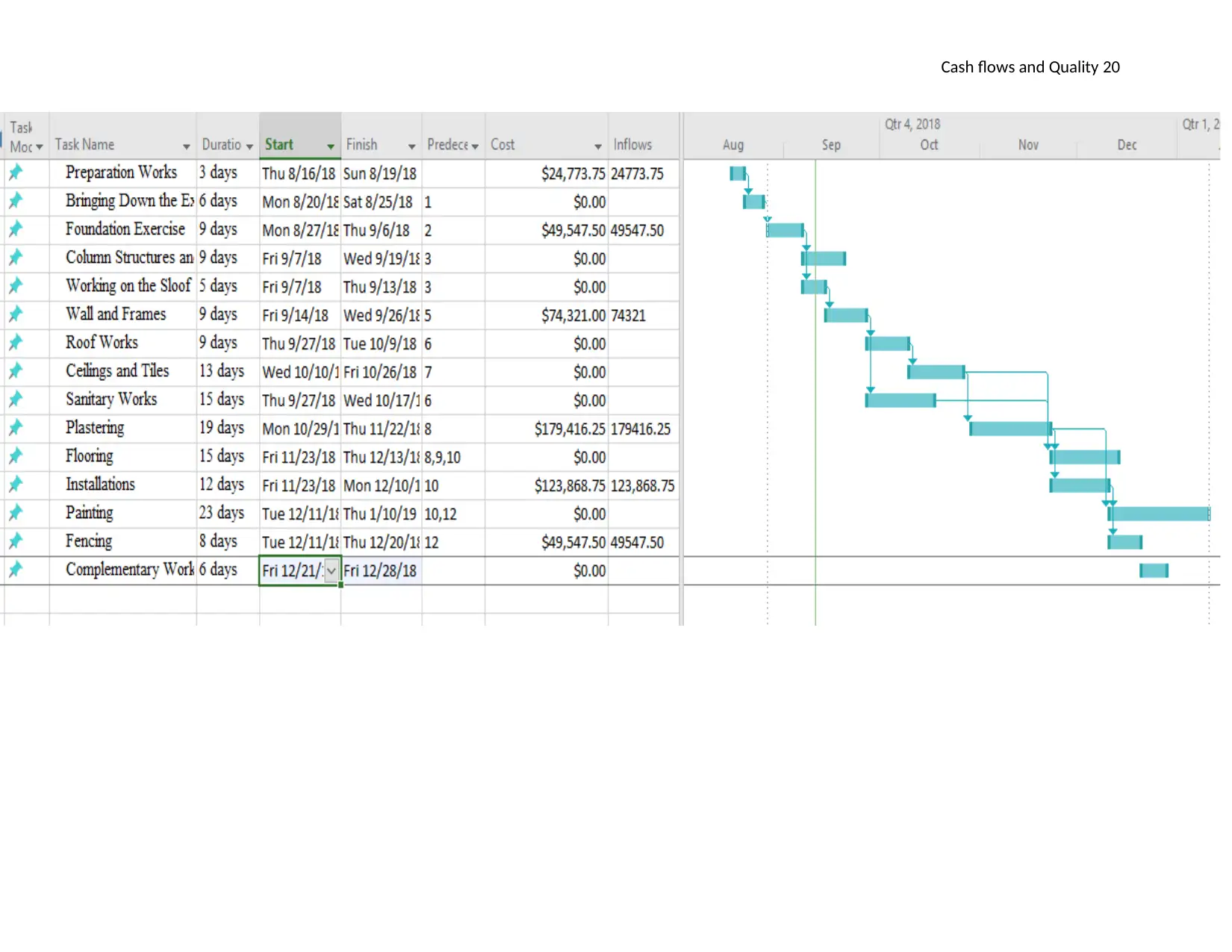
Task: Click the Ceilings and Tiles Gantt bar
Action: coord(936,372)
